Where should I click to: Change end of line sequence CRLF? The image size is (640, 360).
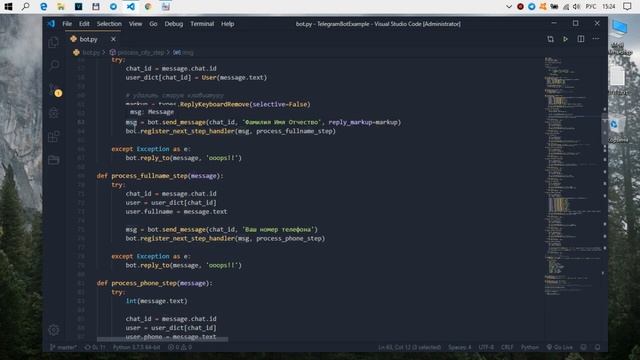(507, 347)
